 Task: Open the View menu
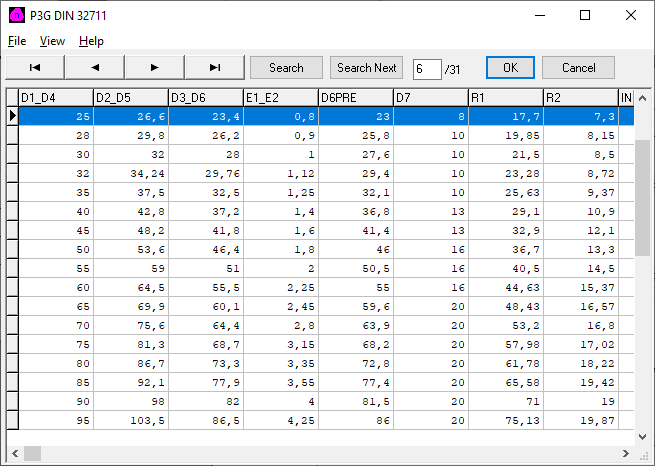(x=52, y=41)
